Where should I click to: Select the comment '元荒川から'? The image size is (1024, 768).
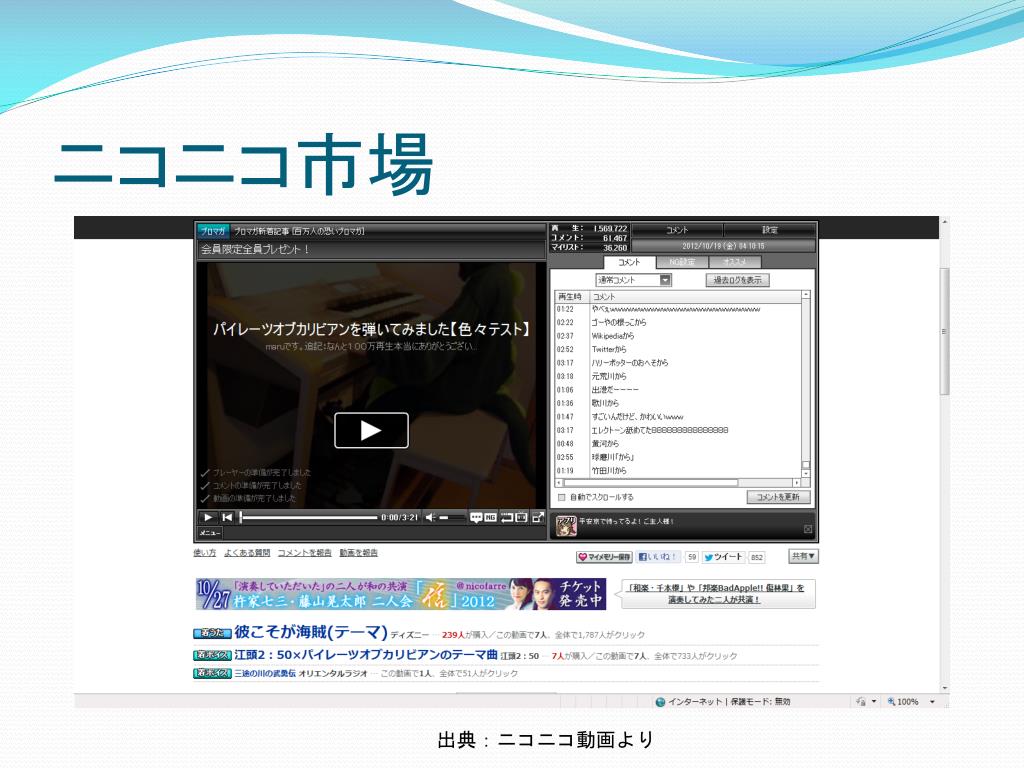click(x=609, y=377)
